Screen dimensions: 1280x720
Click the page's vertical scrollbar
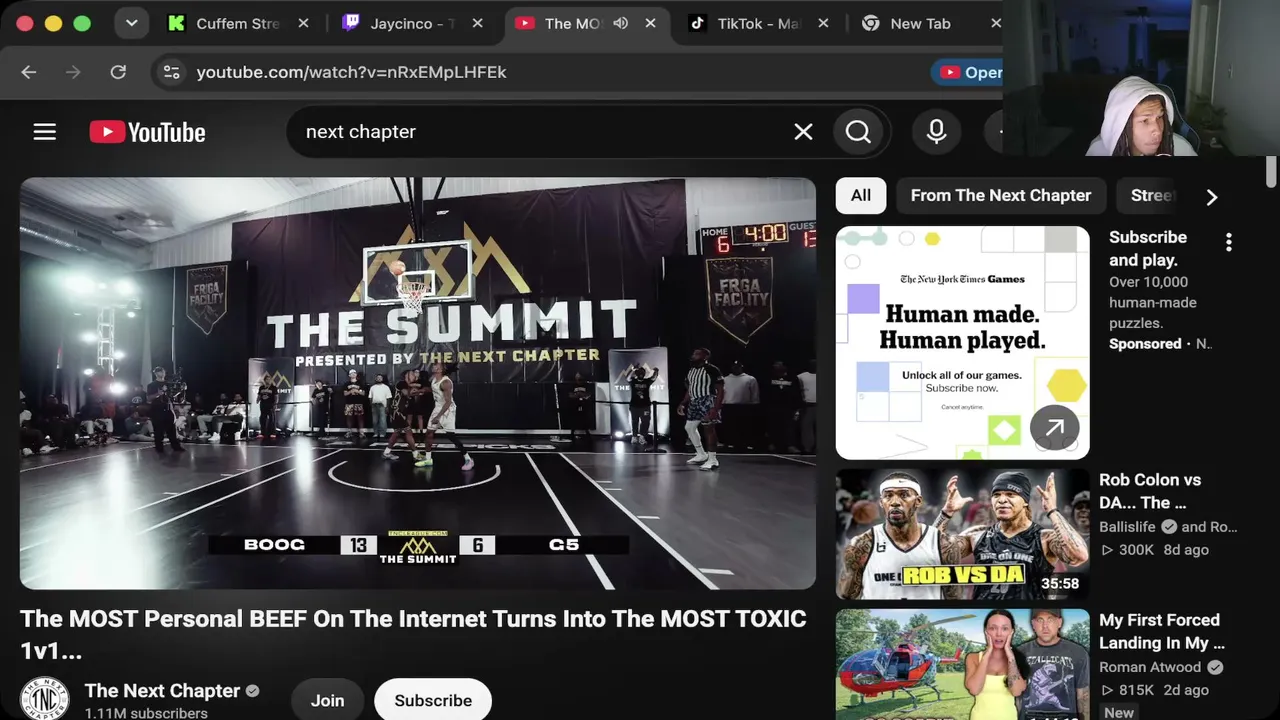click(x=1271, y=171)
